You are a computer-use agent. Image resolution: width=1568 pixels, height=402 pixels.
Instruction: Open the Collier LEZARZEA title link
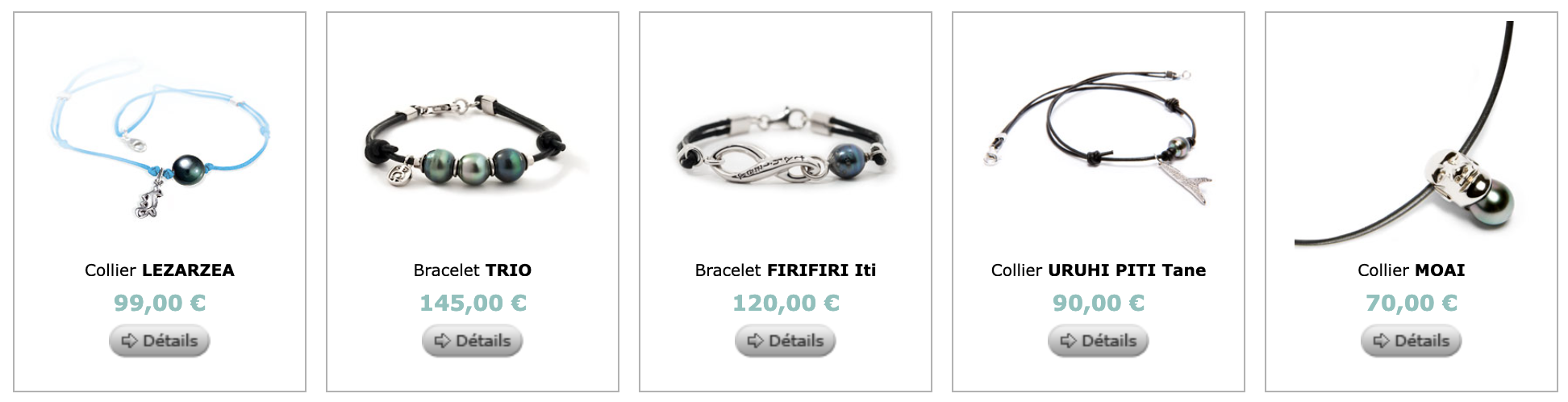[160, 270]
